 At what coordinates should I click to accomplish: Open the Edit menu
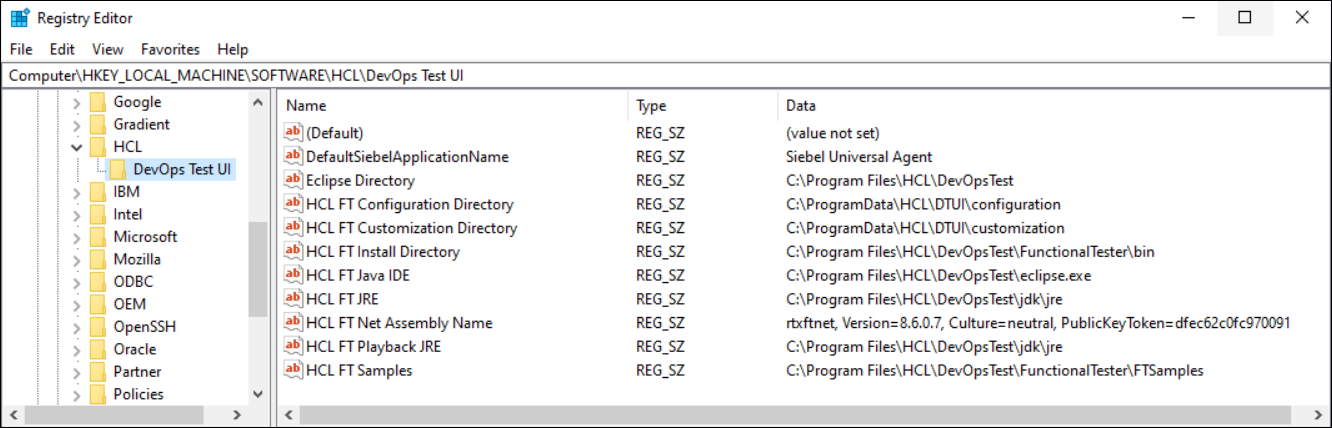62,49
